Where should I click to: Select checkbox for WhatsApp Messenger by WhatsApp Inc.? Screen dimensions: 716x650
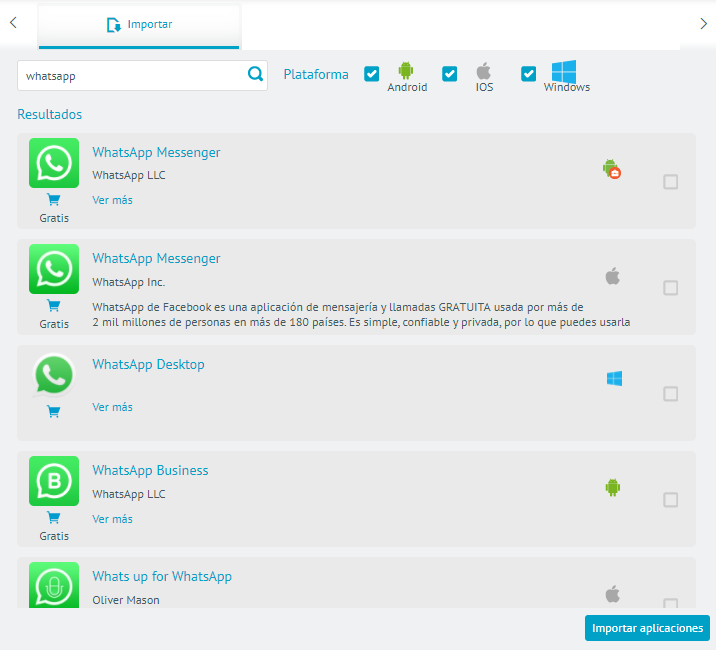670,288
